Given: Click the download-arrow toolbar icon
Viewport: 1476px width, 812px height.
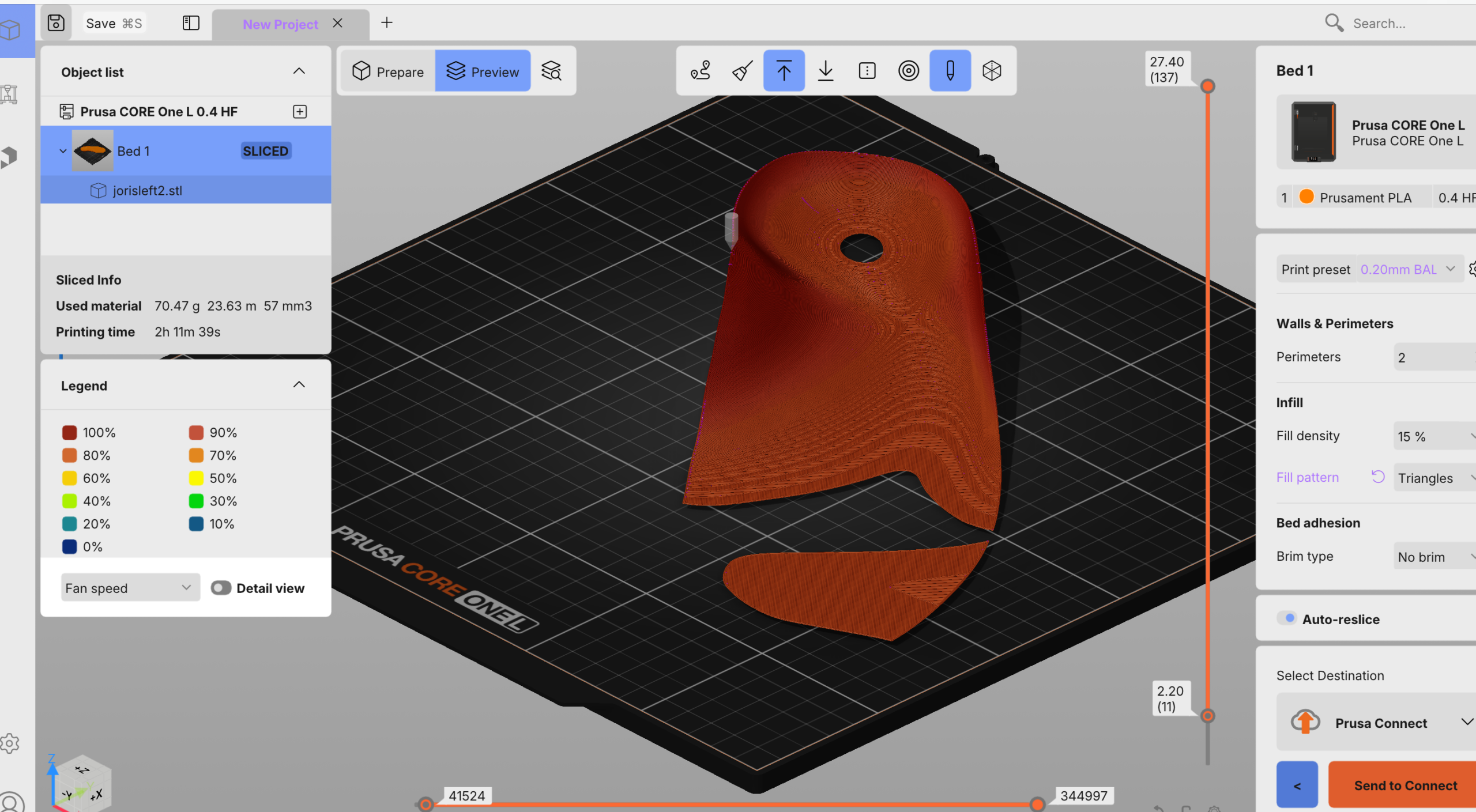Looking at the screenshot, I should click(826, 71).
